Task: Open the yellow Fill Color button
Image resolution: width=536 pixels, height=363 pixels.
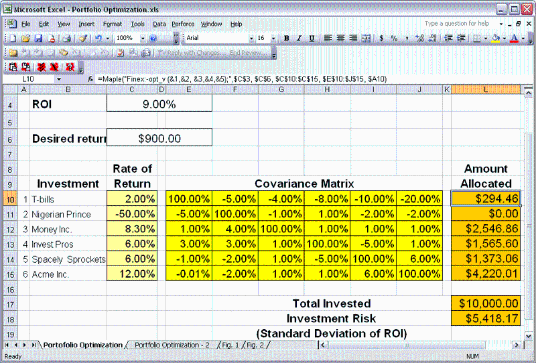Action: (x=495, y=38)
